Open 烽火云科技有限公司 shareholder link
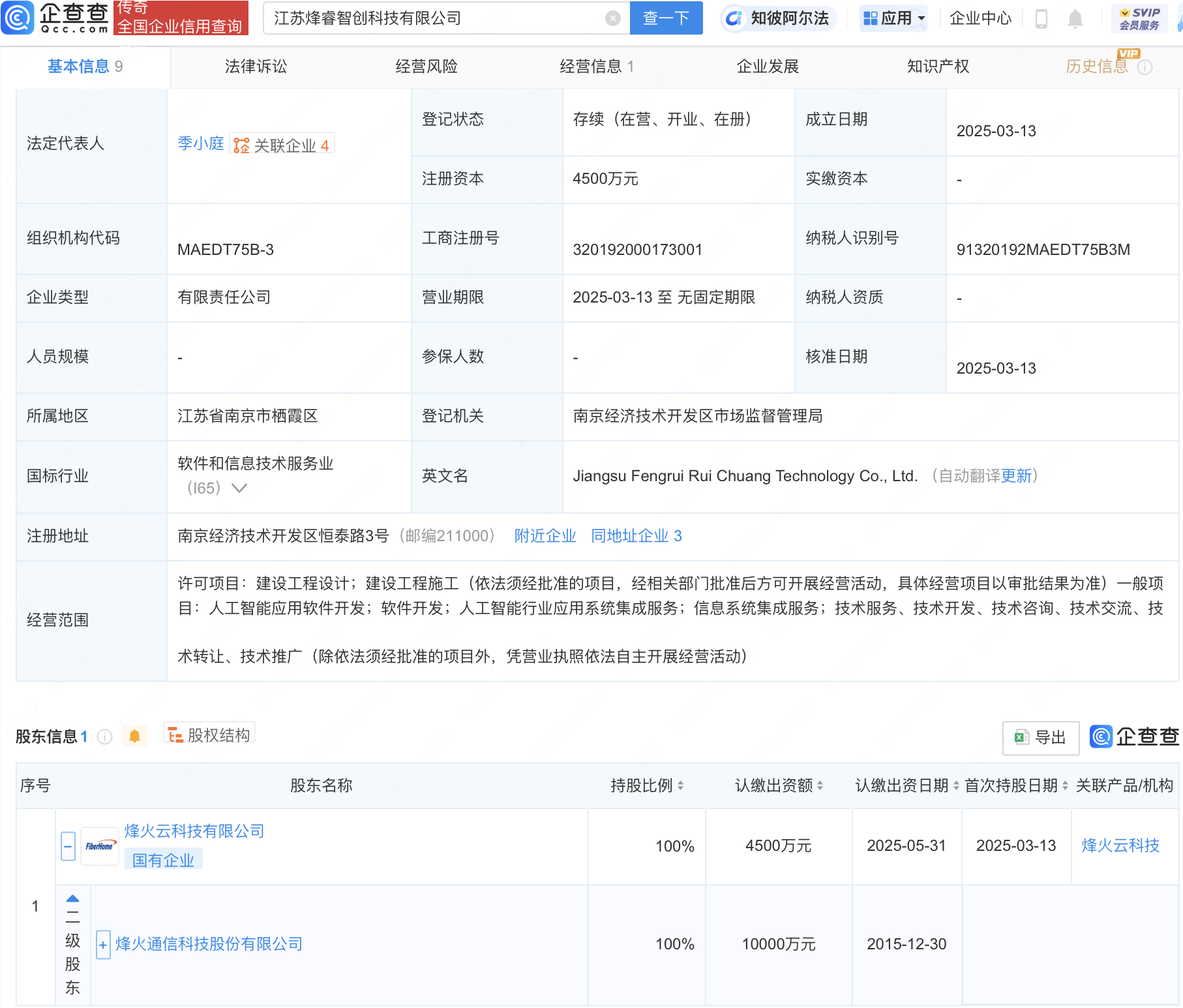The height and width of the screenshot is (1008, 1183). click(x=194, y=831)
